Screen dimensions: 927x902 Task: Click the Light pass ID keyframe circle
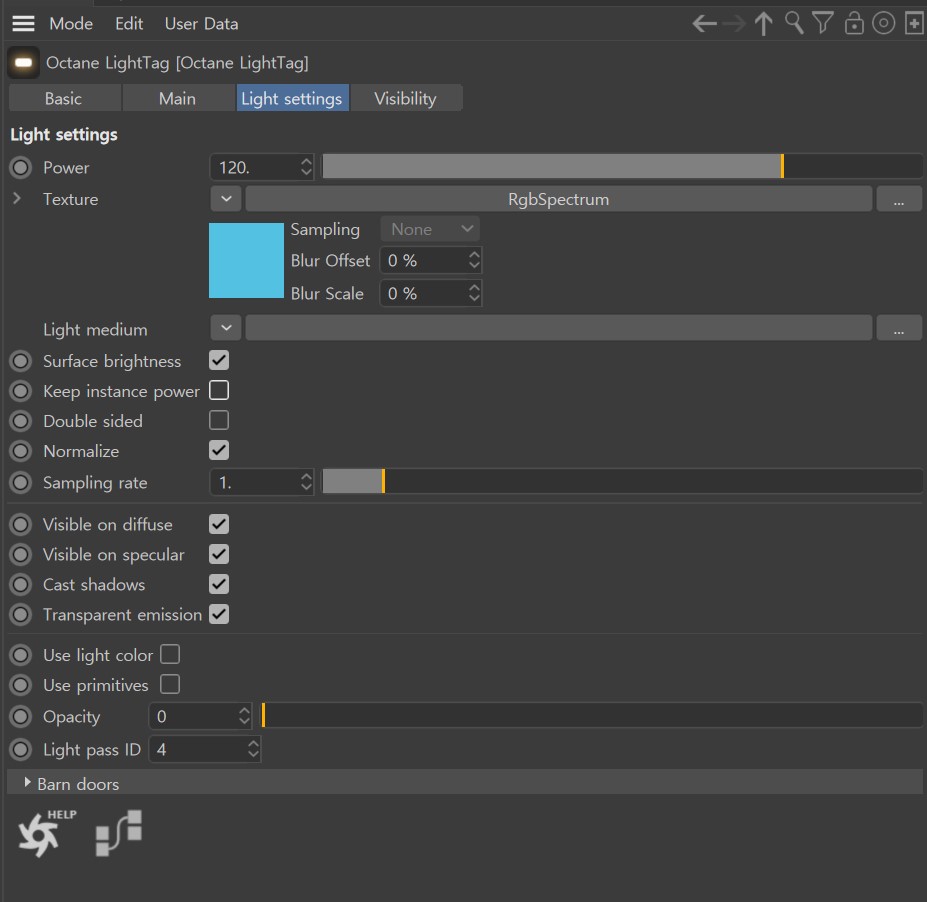(21, 749)
